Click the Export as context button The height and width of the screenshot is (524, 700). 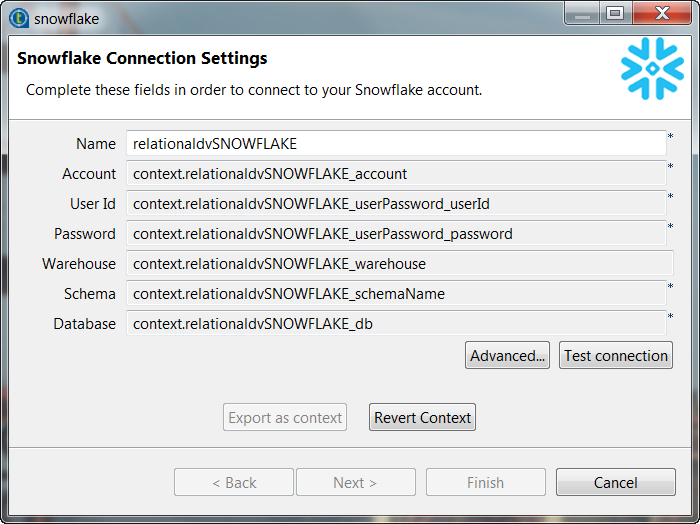tap(285, 418)
